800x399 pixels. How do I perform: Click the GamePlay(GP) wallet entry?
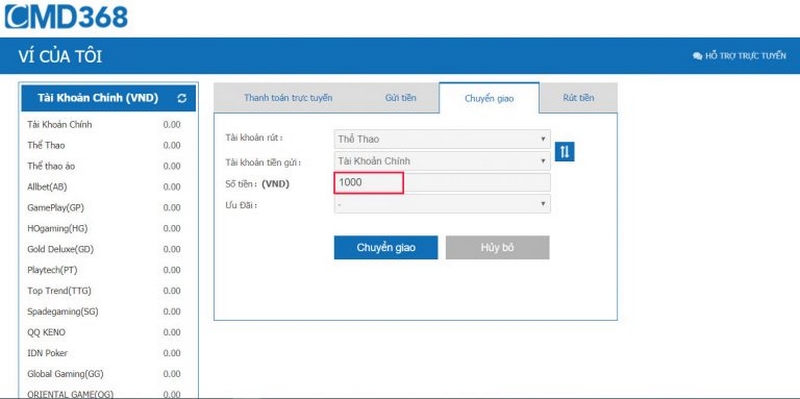[107, 208]
